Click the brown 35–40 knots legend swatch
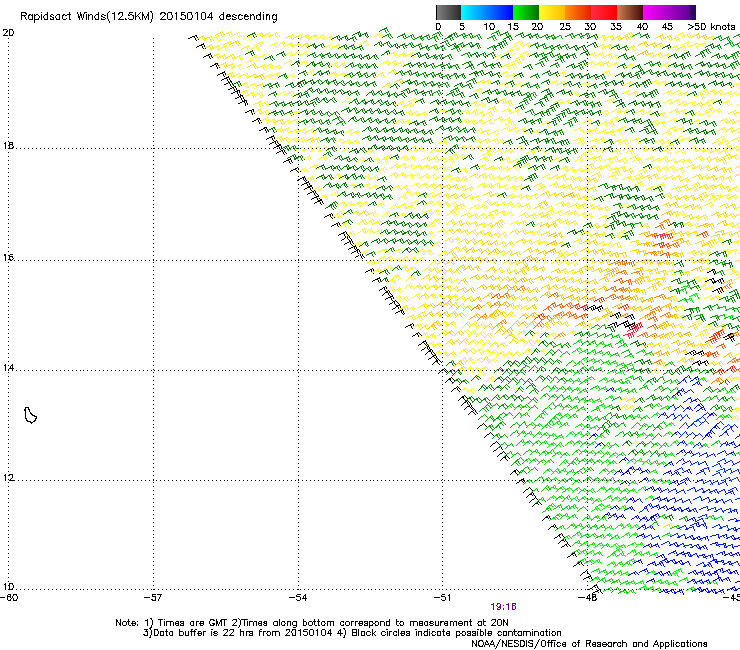This screenshot has width=740, height=650. click(630, 12)
